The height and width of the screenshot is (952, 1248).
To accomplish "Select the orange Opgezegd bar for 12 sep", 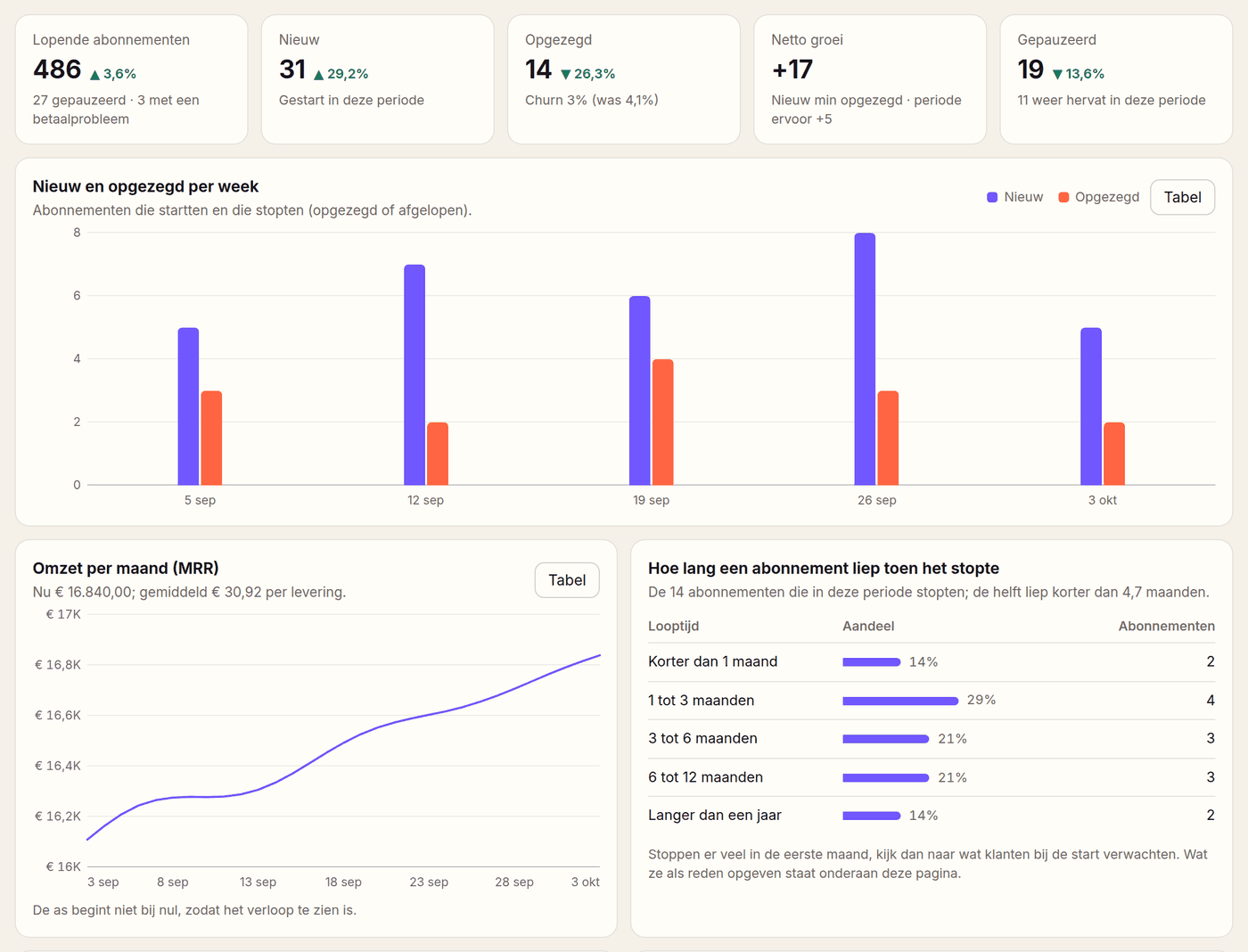I will pos(438,454).
